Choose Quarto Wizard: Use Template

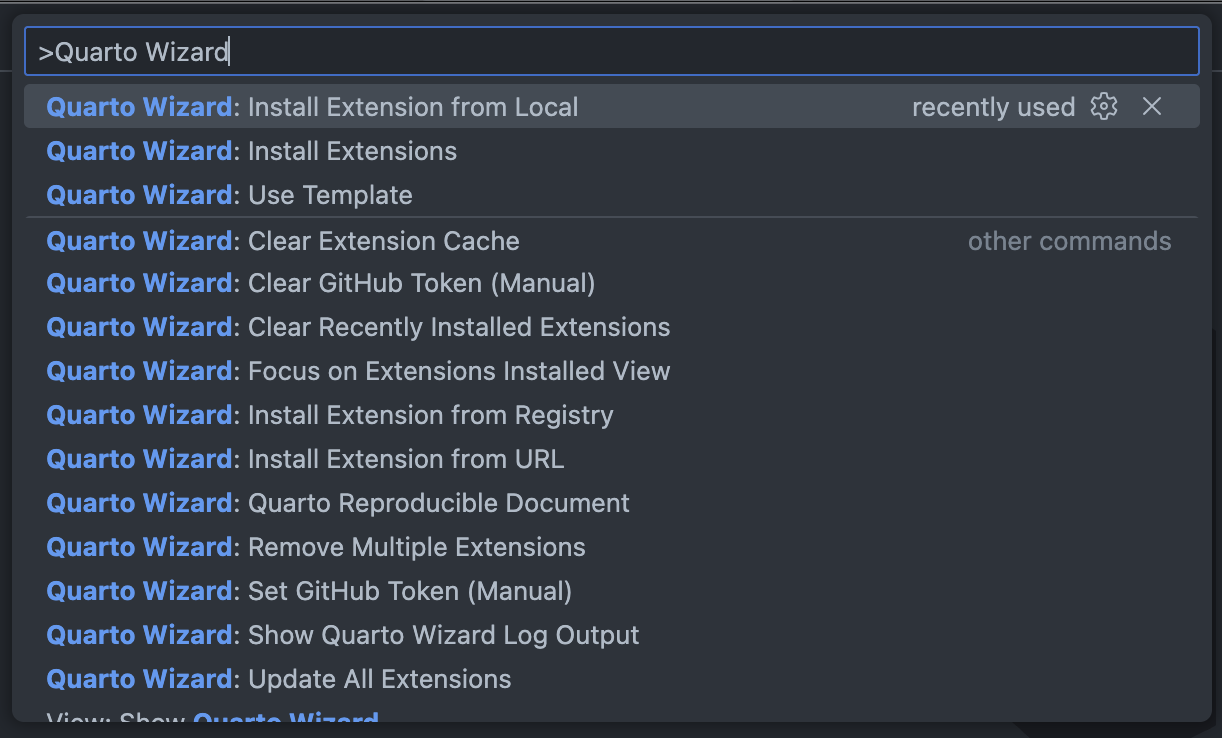click(x=230, y=195)
